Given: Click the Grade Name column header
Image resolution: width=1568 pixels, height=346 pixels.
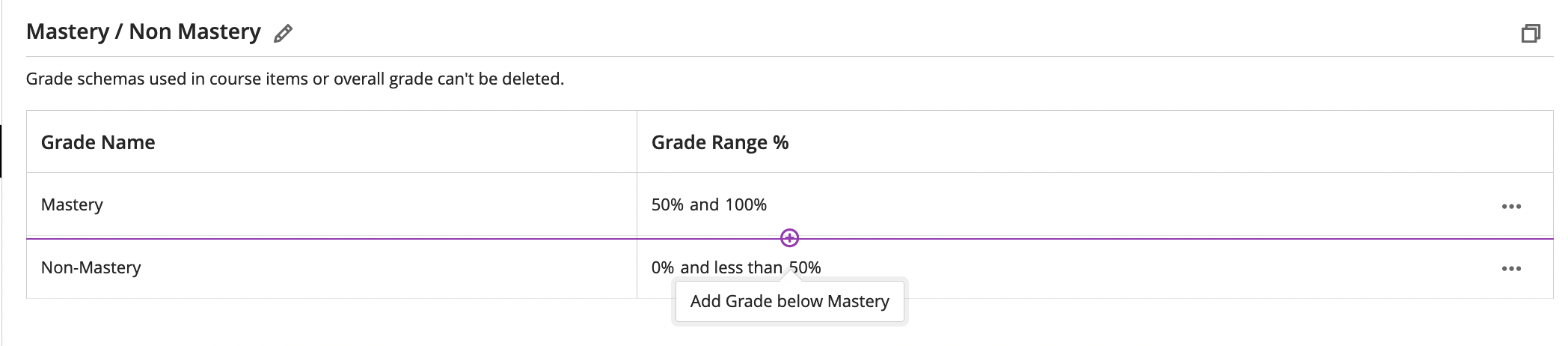Looking at the screenshot, I should pos(98,142).
